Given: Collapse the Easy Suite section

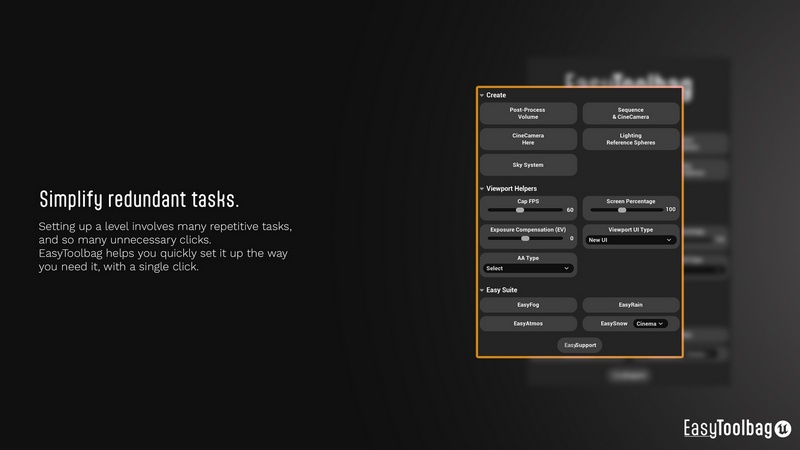Looking at the screenshot, I should point(481,290).
